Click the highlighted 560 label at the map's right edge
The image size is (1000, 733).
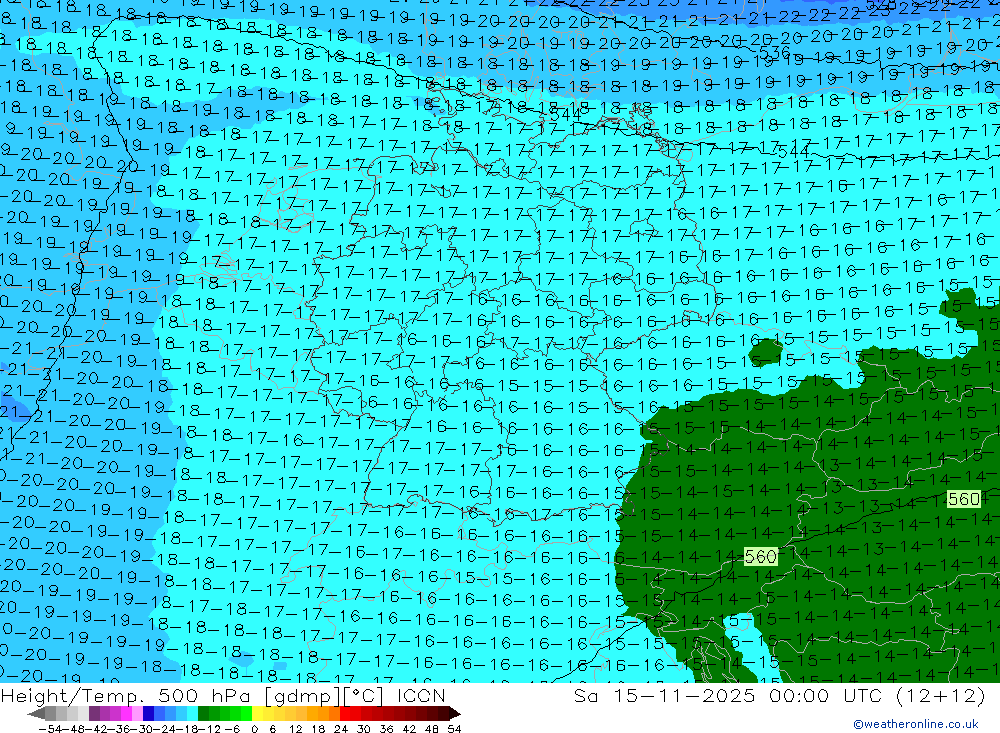[x=964, y=499]
